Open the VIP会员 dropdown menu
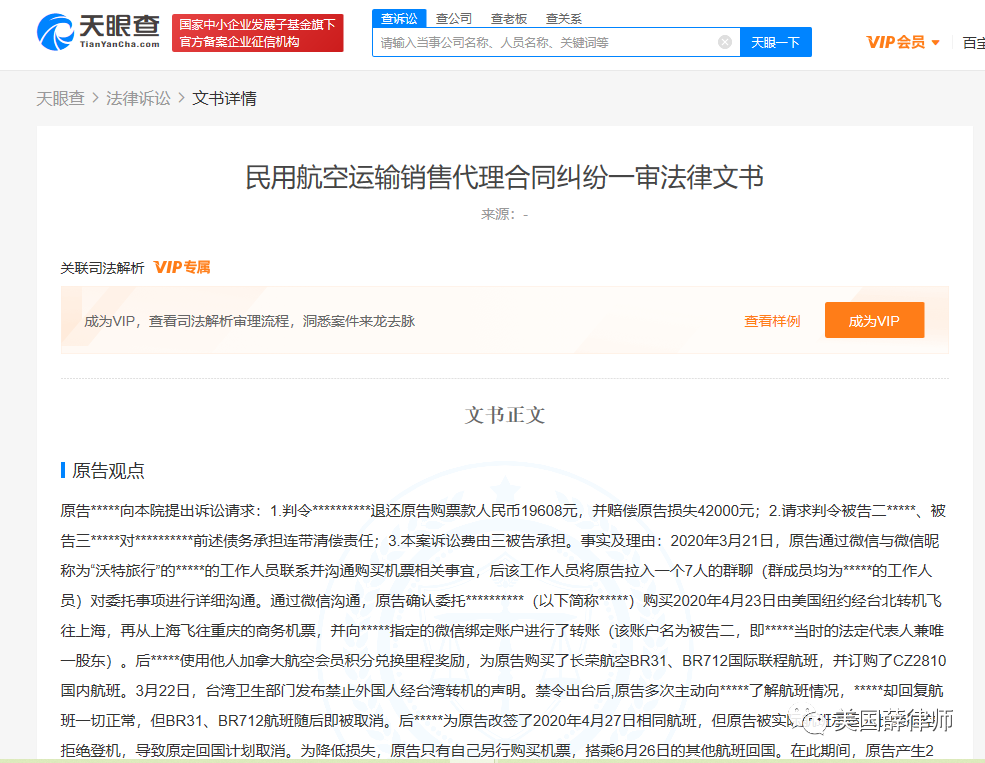 coord(901,42)
